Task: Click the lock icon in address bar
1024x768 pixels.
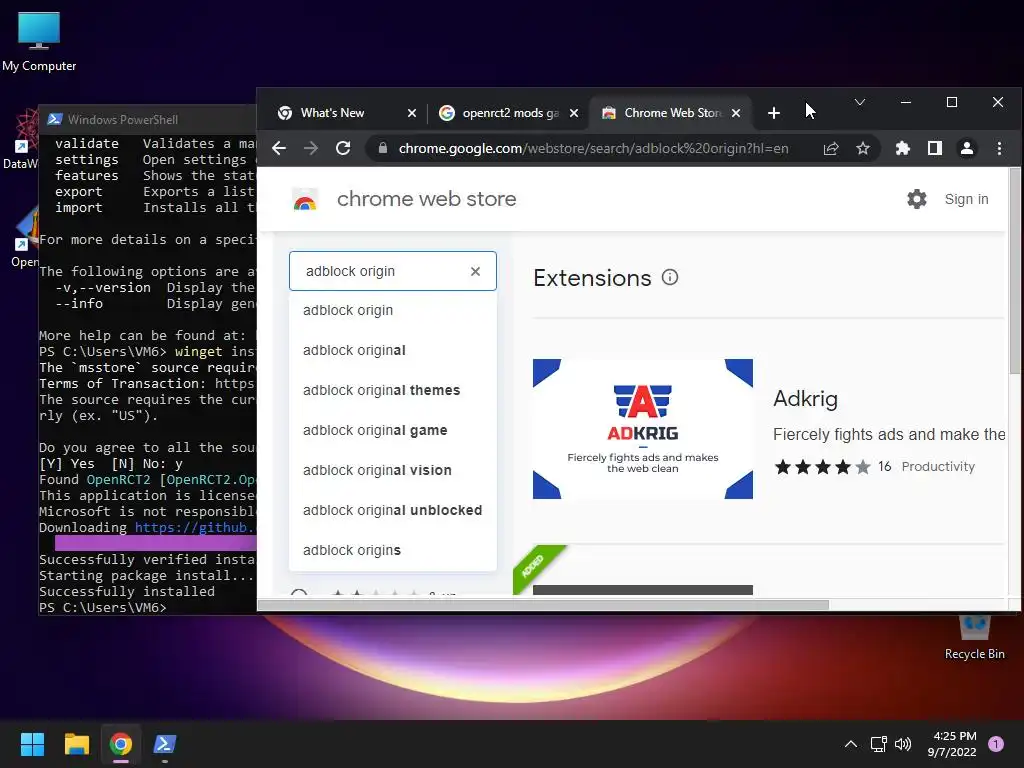Action: tap(383, 148)
